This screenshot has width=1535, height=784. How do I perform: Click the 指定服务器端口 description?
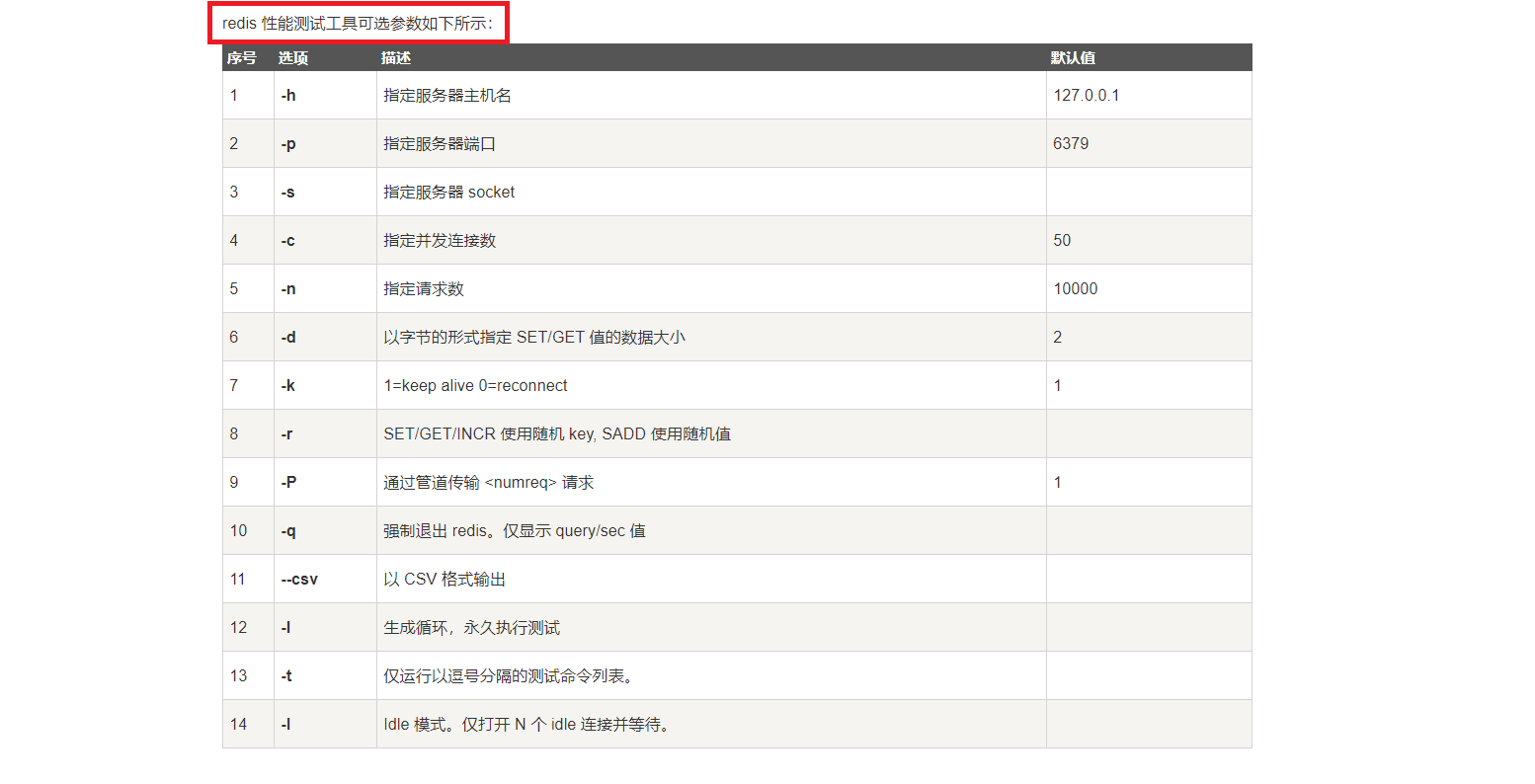440,144
